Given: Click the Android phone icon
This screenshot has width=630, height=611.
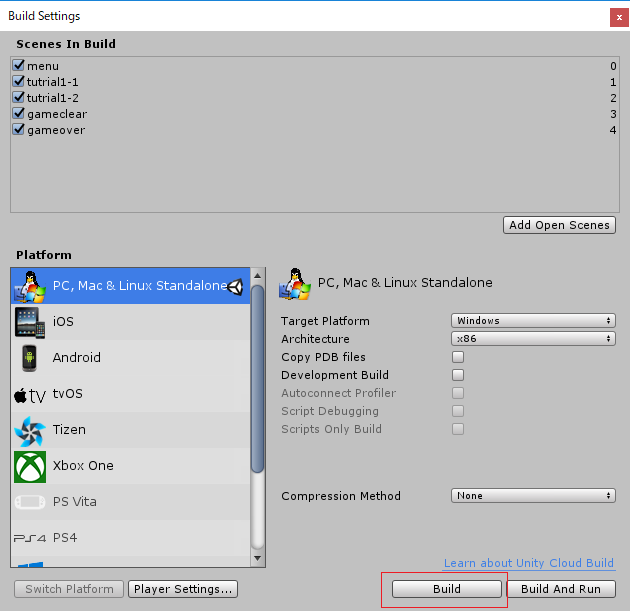Looking at the screenshot, I should tap(29, 358).
